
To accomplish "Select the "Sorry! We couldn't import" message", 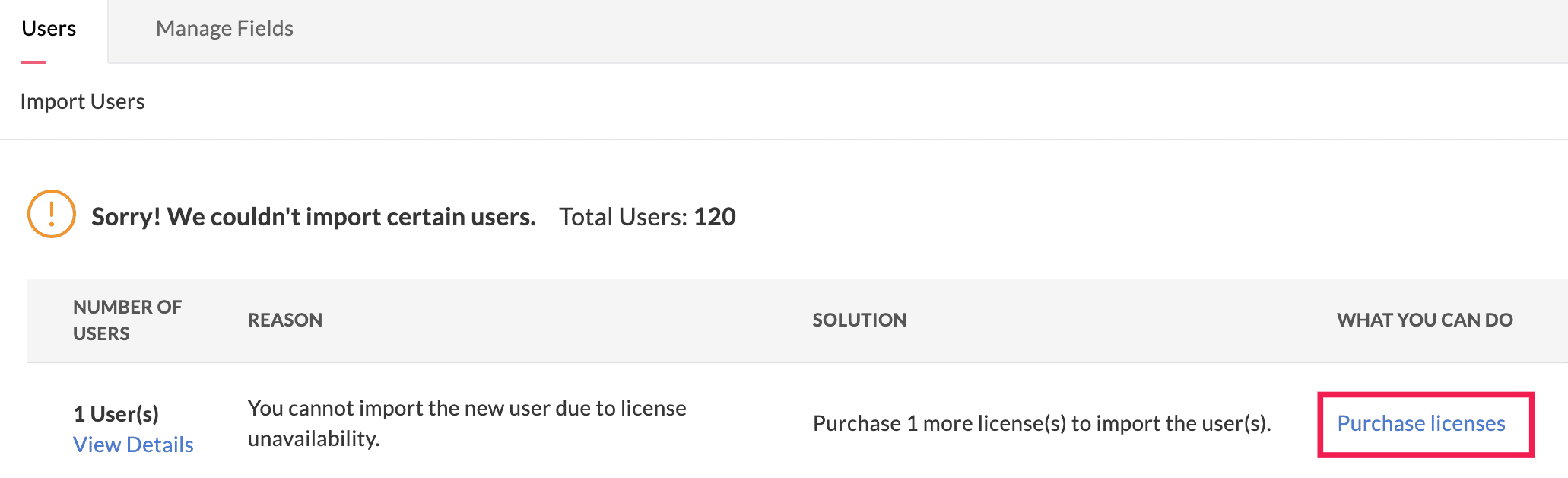I will 313,217.
